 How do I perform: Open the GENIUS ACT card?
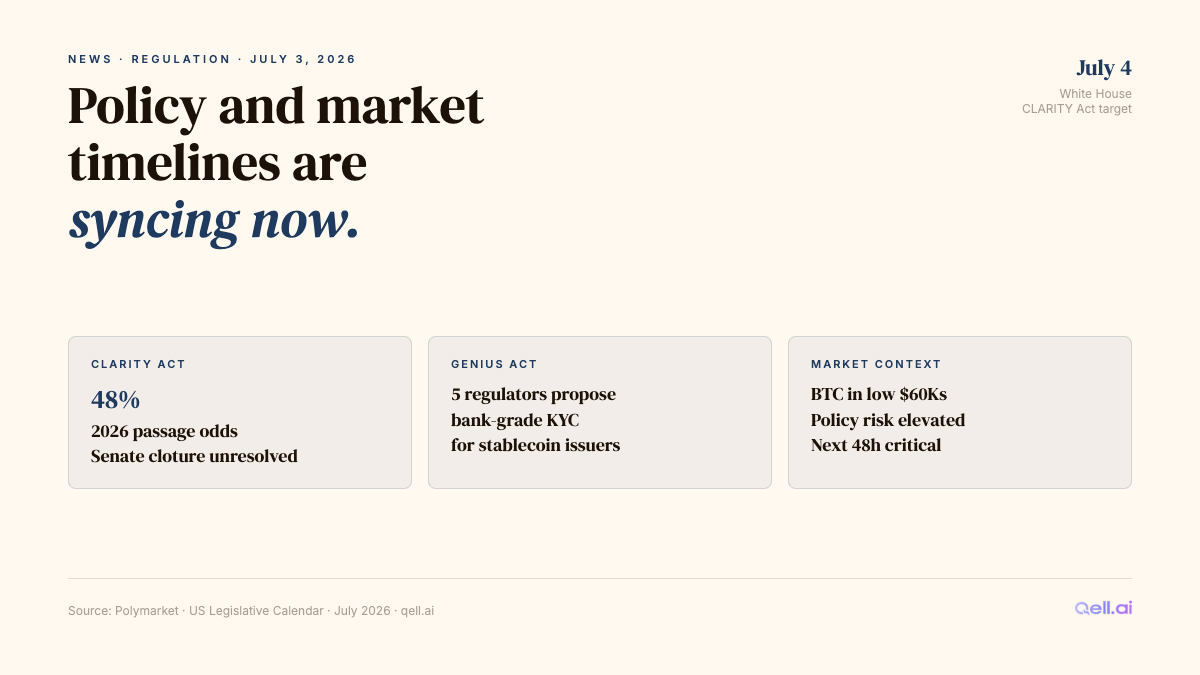(600, 412)
